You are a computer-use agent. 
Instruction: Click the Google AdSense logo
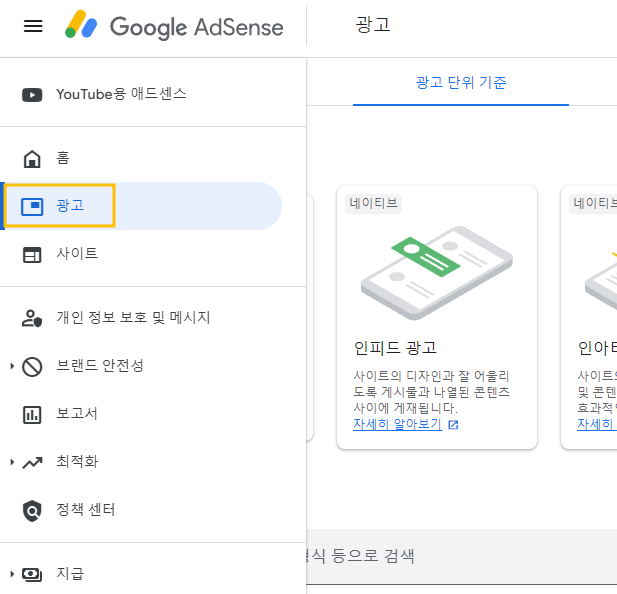coord(174,26)
